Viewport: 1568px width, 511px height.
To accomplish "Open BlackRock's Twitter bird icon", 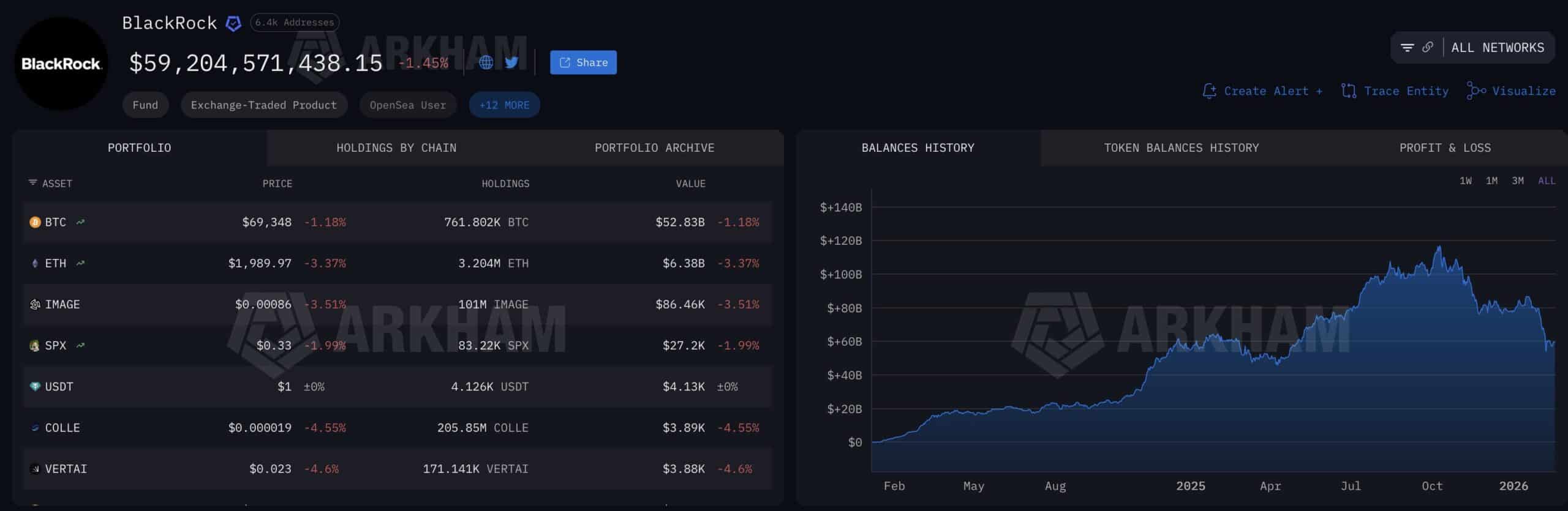I will click(x=511, y=62).
